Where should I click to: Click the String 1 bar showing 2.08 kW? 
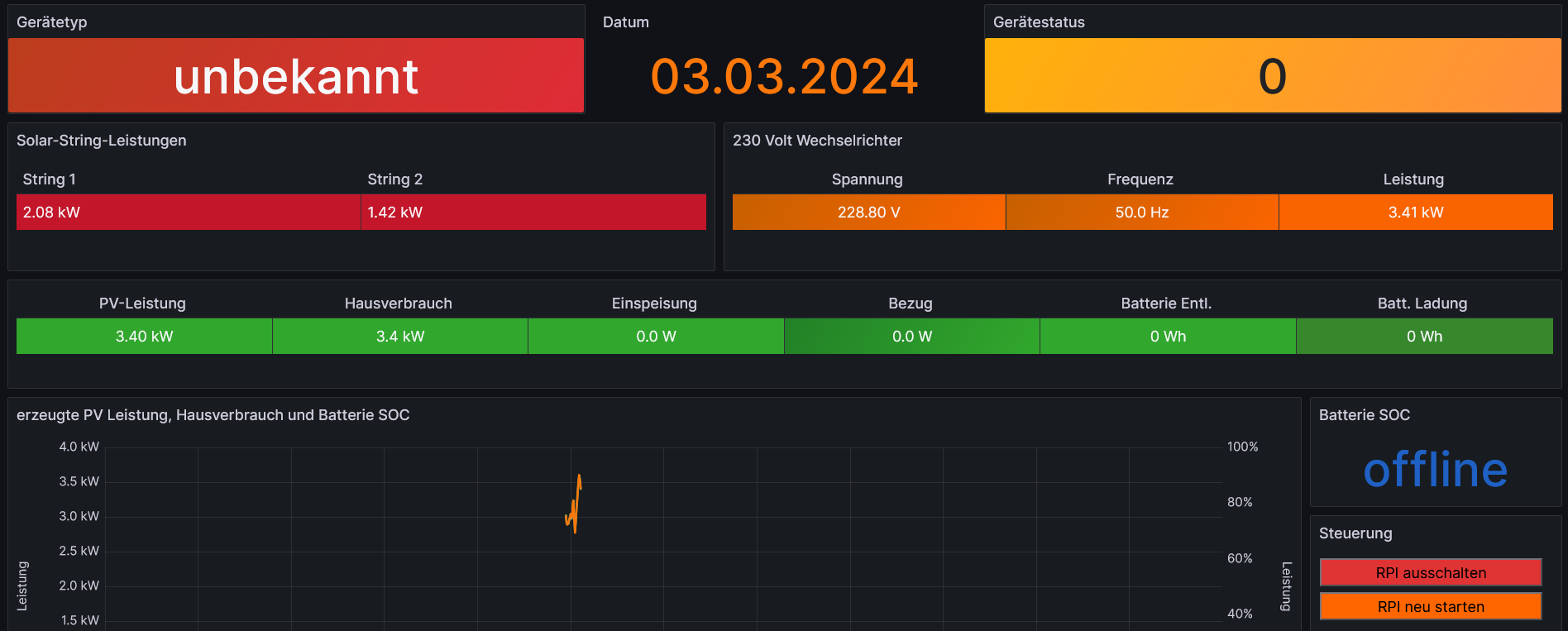pos(189,213)
